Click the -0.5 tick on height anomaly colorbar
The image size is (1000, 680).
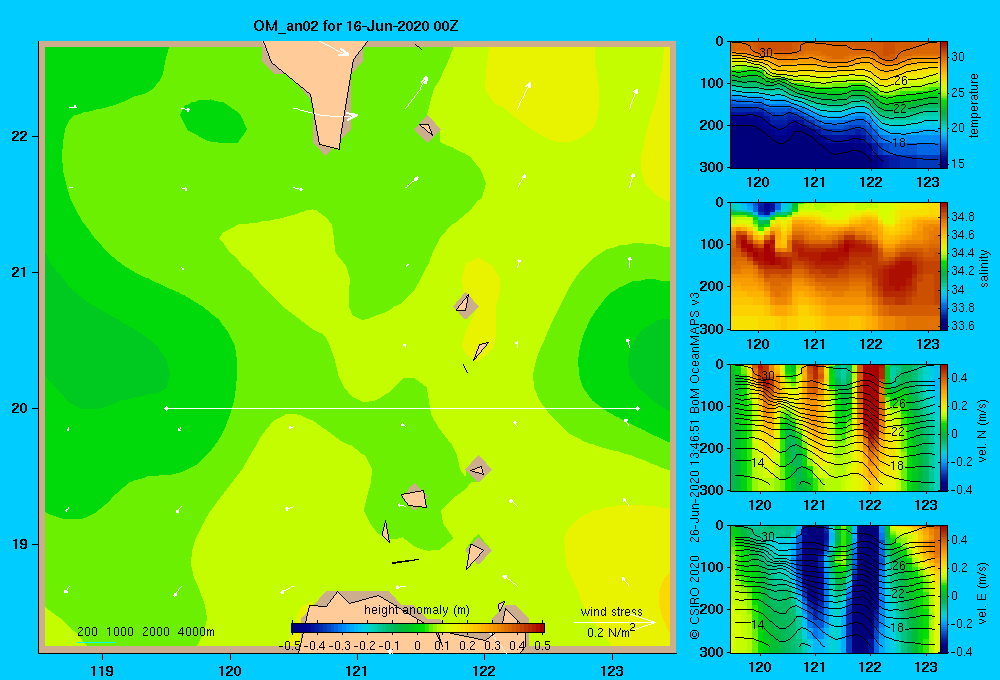pyautogui.click(x=289, y=646)
